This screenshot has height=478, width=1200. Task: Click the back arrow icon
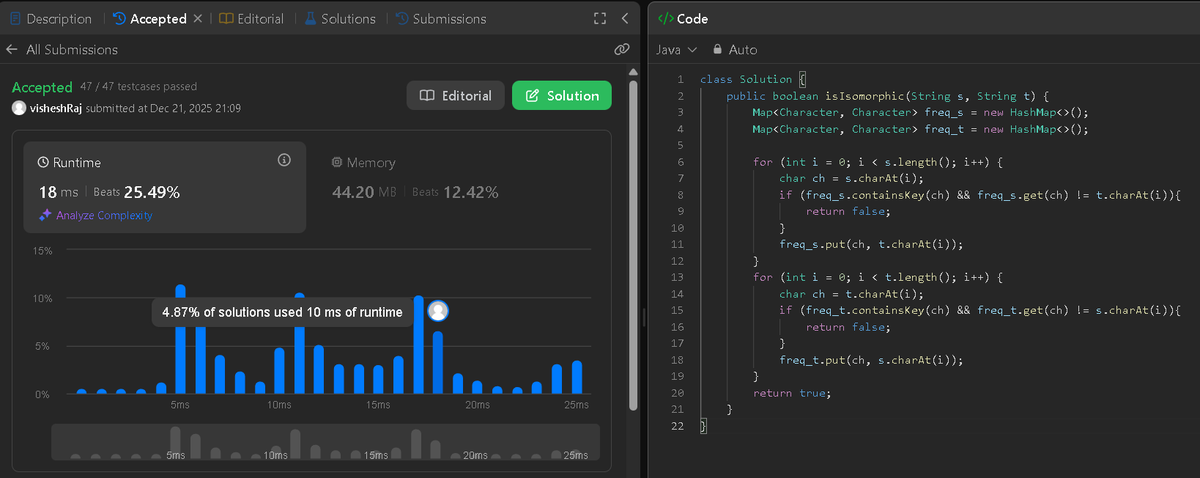pyautogui.click(x=12, y=49)
